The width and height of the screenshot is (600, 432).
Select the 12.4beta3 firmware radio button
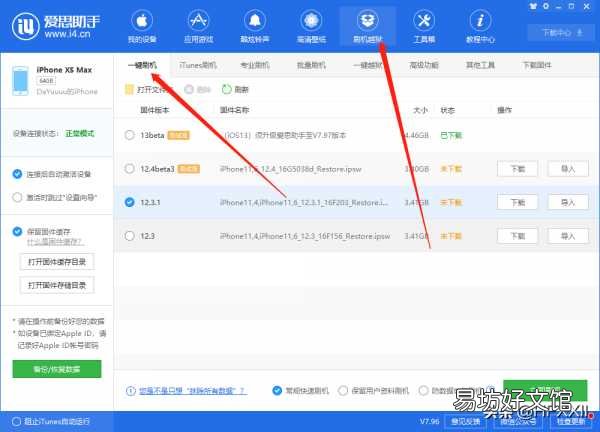click(x=129, y=169)
